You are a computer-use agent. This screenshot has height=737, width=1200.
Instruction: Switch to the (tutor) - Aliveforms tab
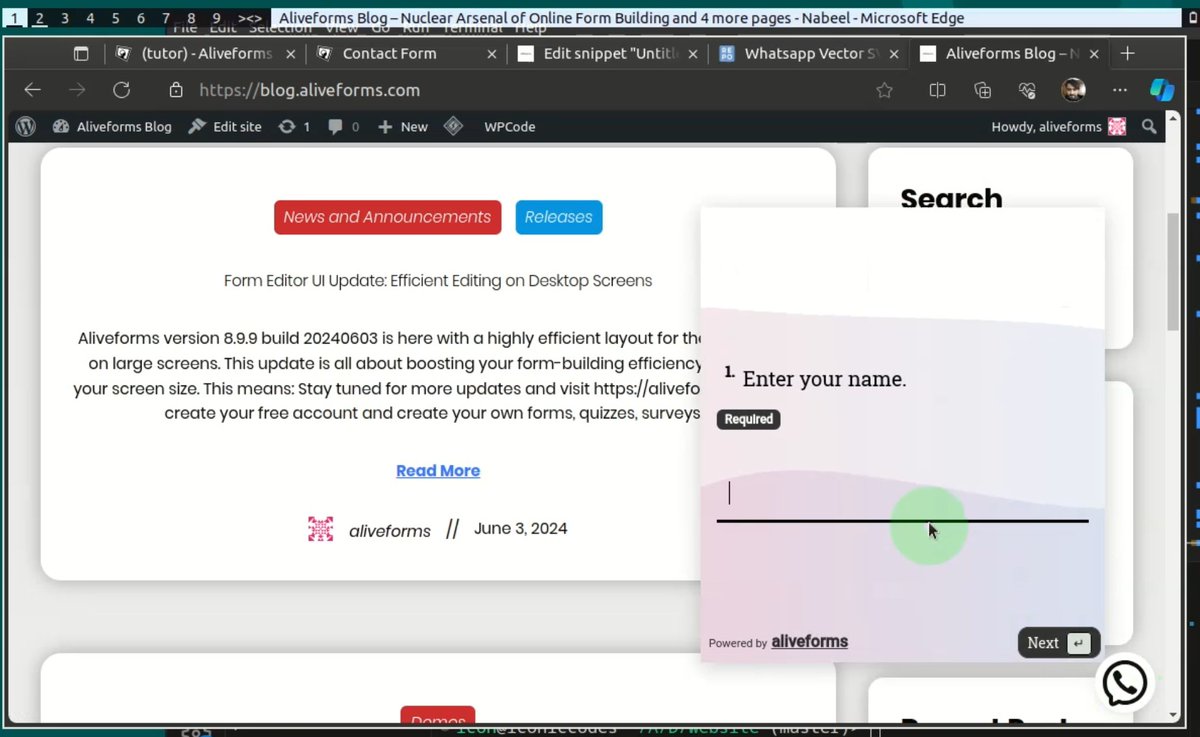tap(206, 54)
